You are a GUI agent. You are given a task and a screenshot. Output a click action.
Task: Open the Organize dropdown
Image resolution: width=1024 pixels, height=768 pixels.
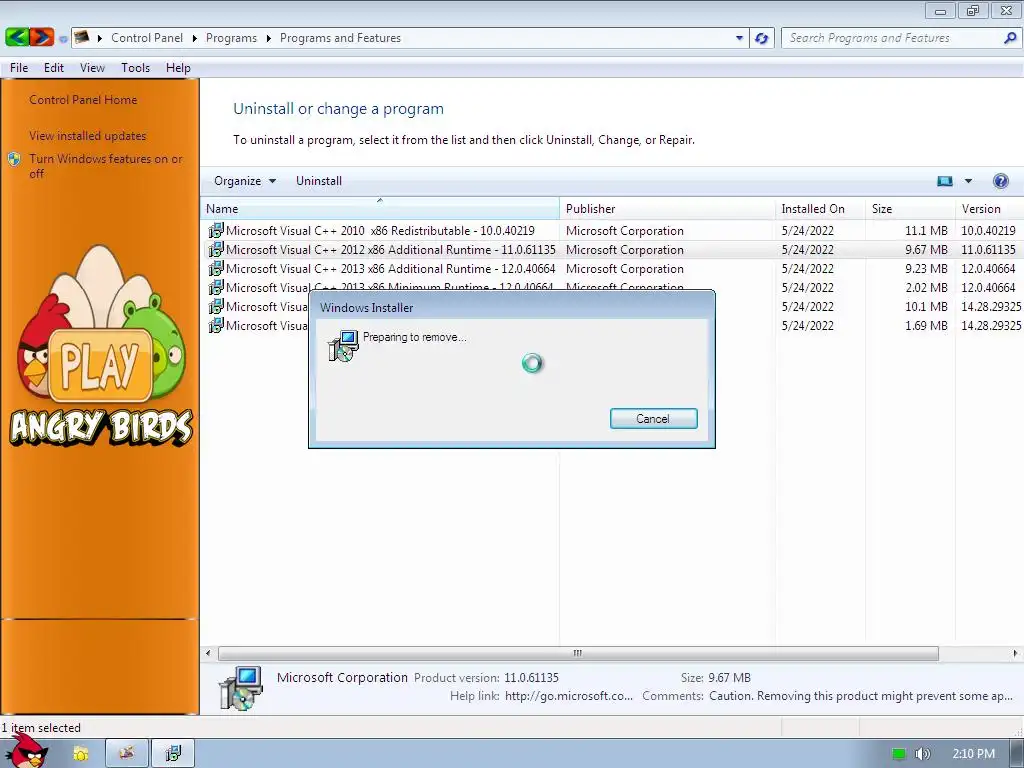[245, 181]
